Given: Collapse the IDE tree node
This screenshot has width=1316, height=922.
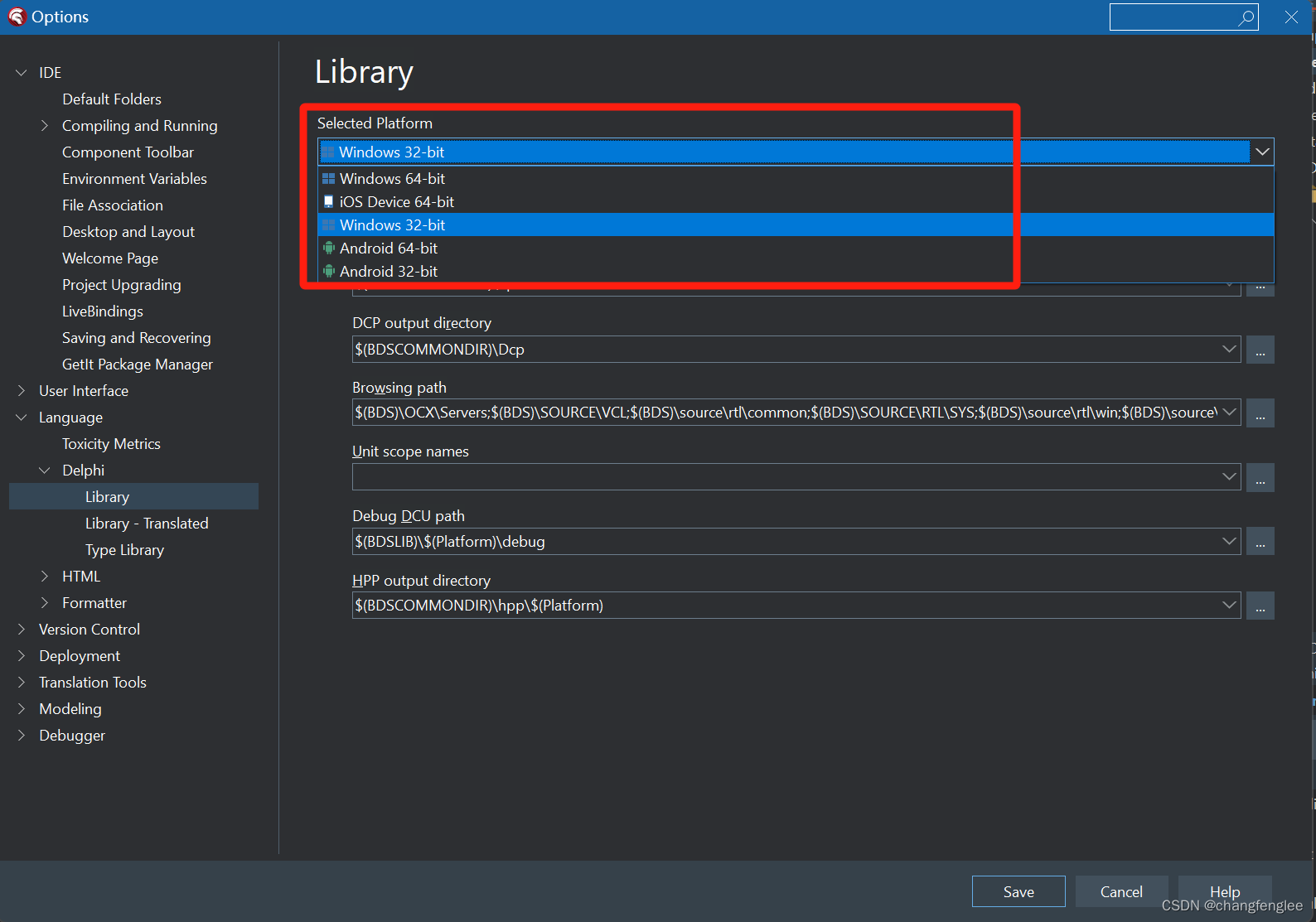Looking at the screenshot, I should coord(22,73).
